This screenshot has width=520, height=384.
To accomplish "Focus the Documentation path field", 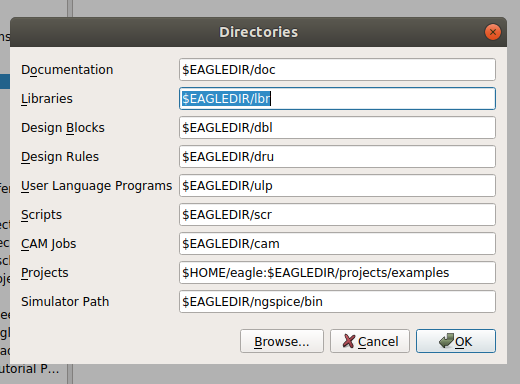I will coord(337,70).
